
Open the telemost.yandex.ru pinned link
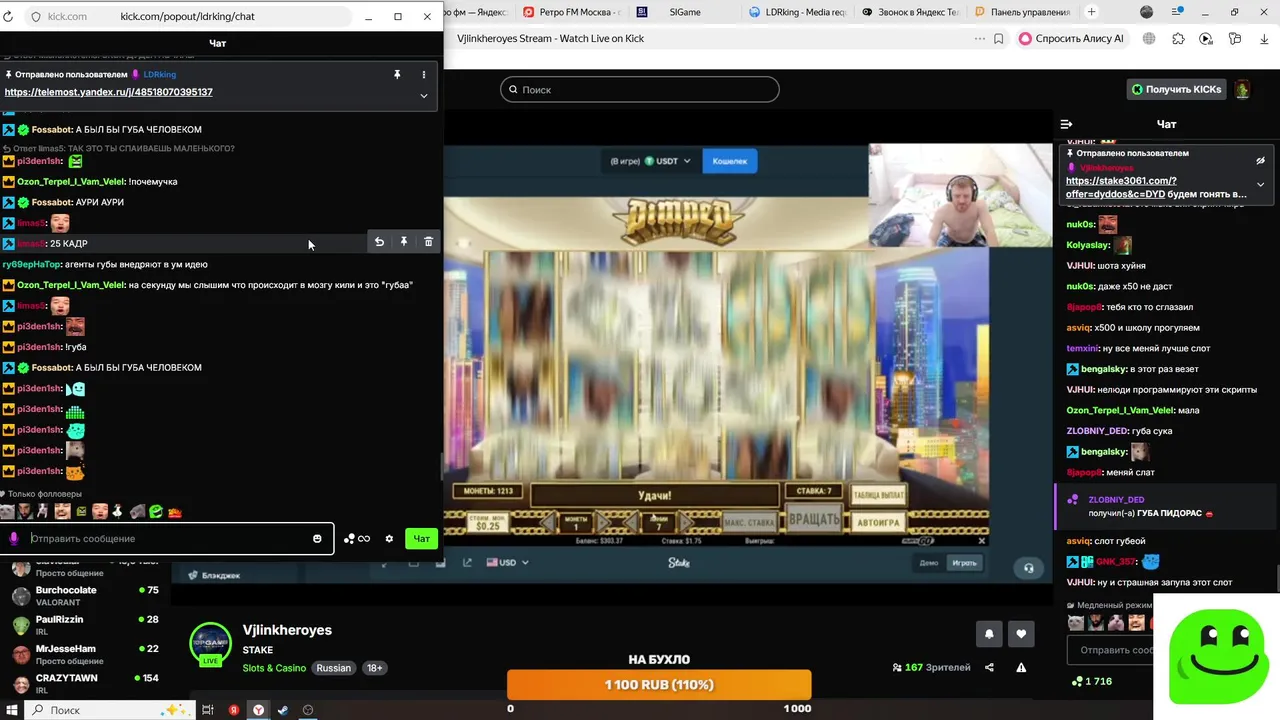tap(108, 92)
